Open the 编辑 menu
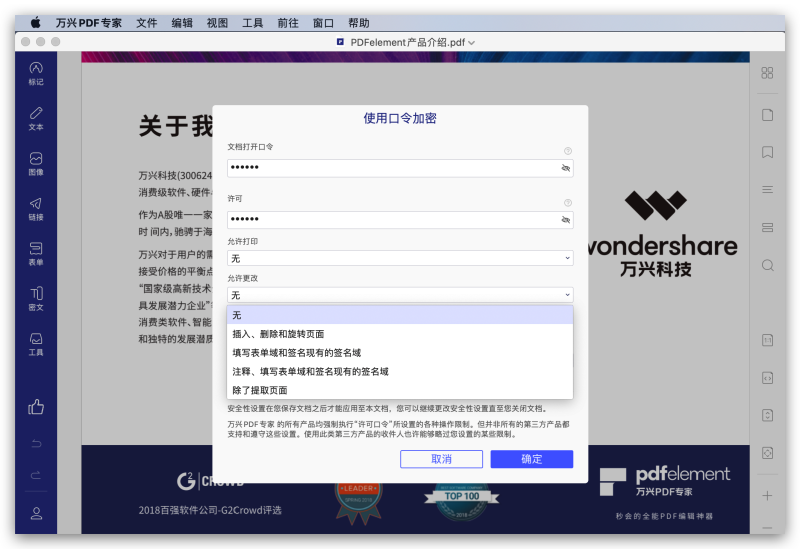800x549 pixels. [x=182, y=23]
